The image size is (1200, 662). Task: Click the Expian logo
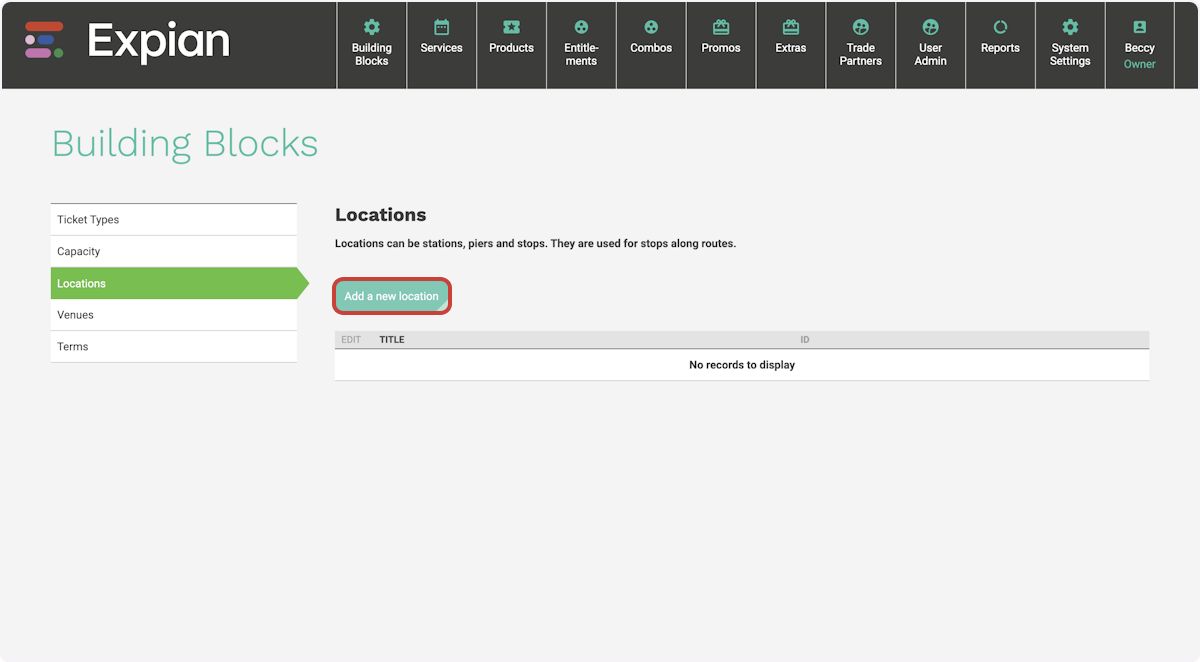[45, 40]
